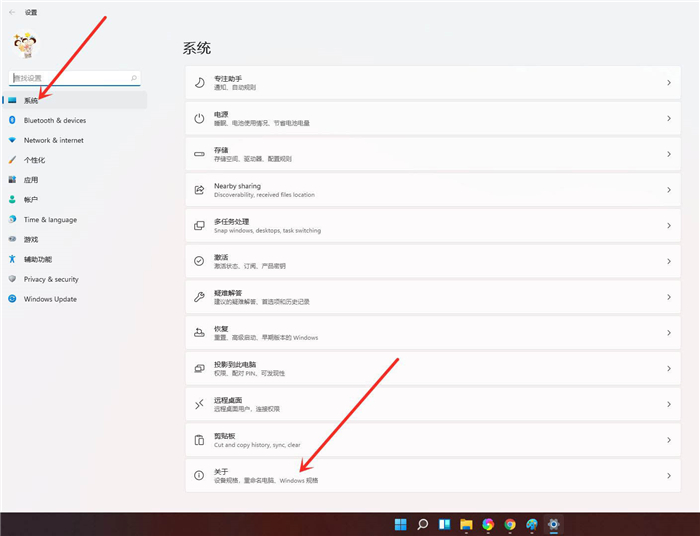This screenshot has width=700, height=536.
Task: Click the Bluetooth & devices sidebar icon
Action: click(13, 120)
